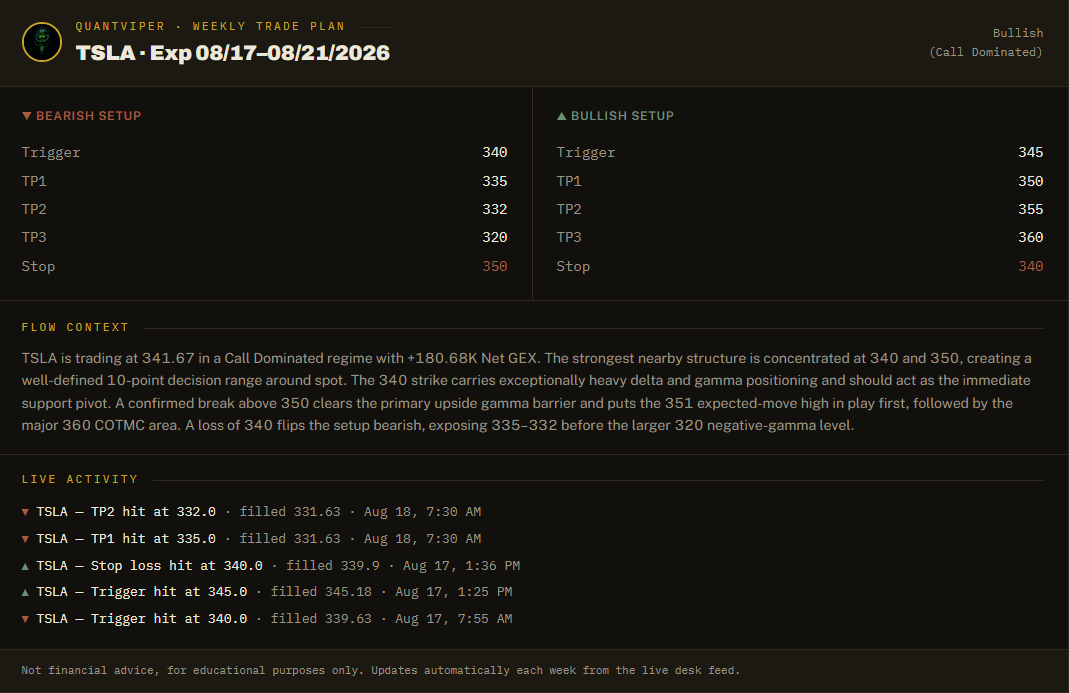Click the (Call Dominated) label
Screen dimensions: 1069x693
click(x=986, y=52)
